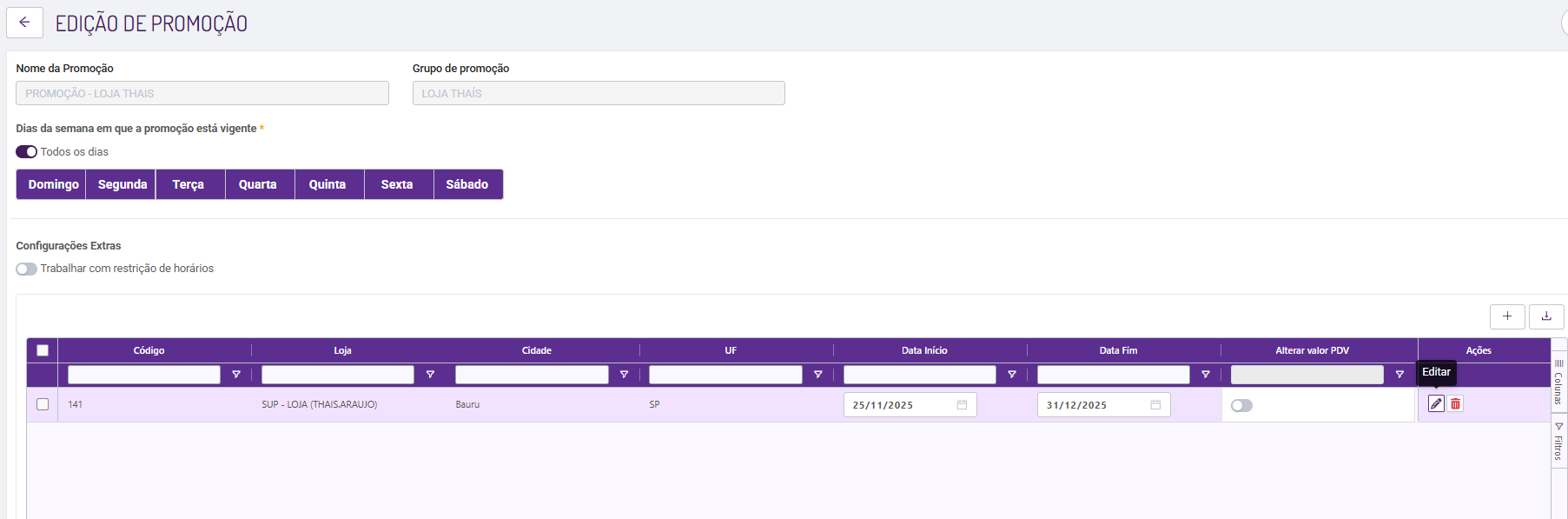
Task: Click the UF filter text box
Action: pos(725,375)
